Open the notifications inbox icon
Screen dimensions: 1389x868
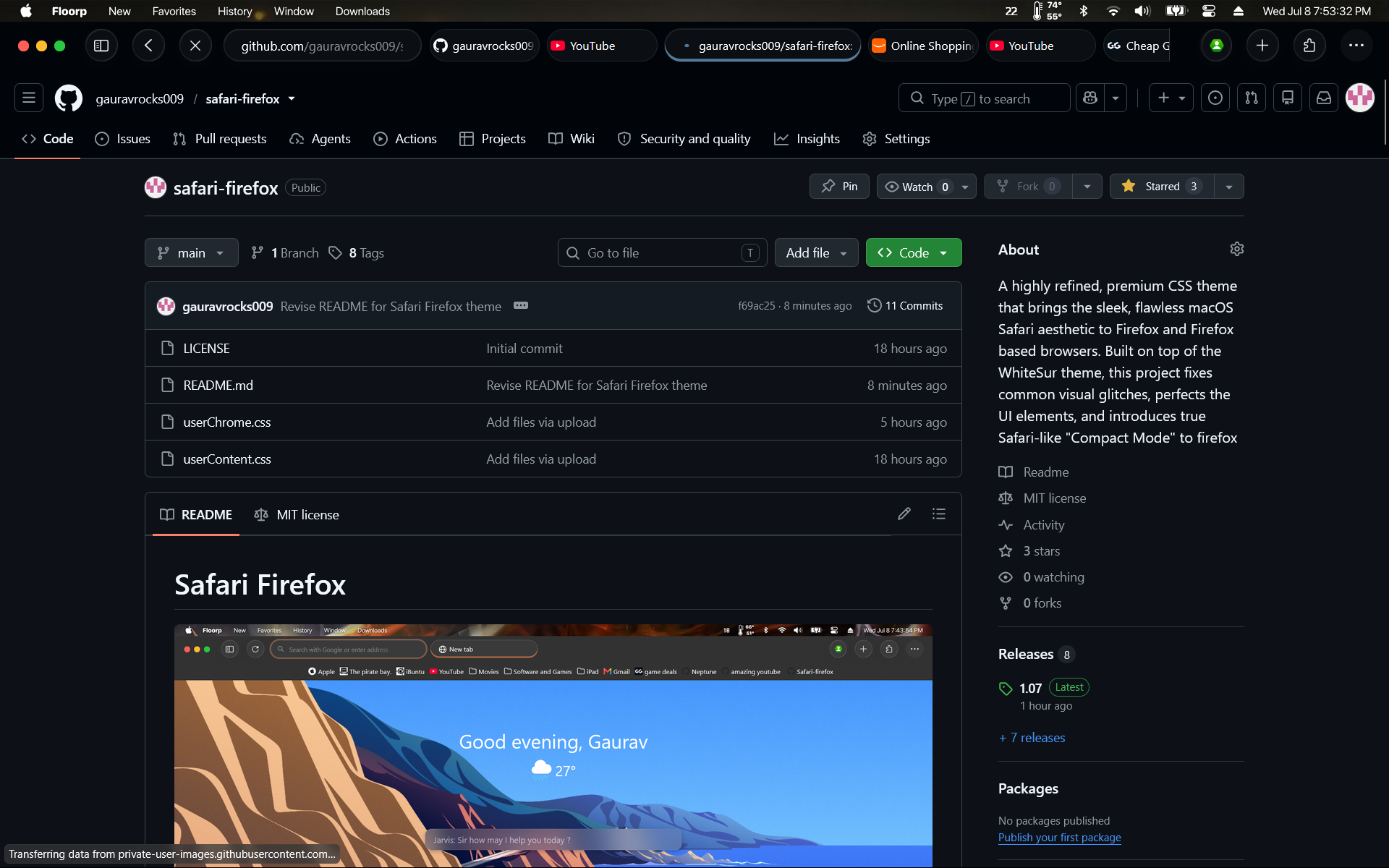click(x=1324, y=98)
